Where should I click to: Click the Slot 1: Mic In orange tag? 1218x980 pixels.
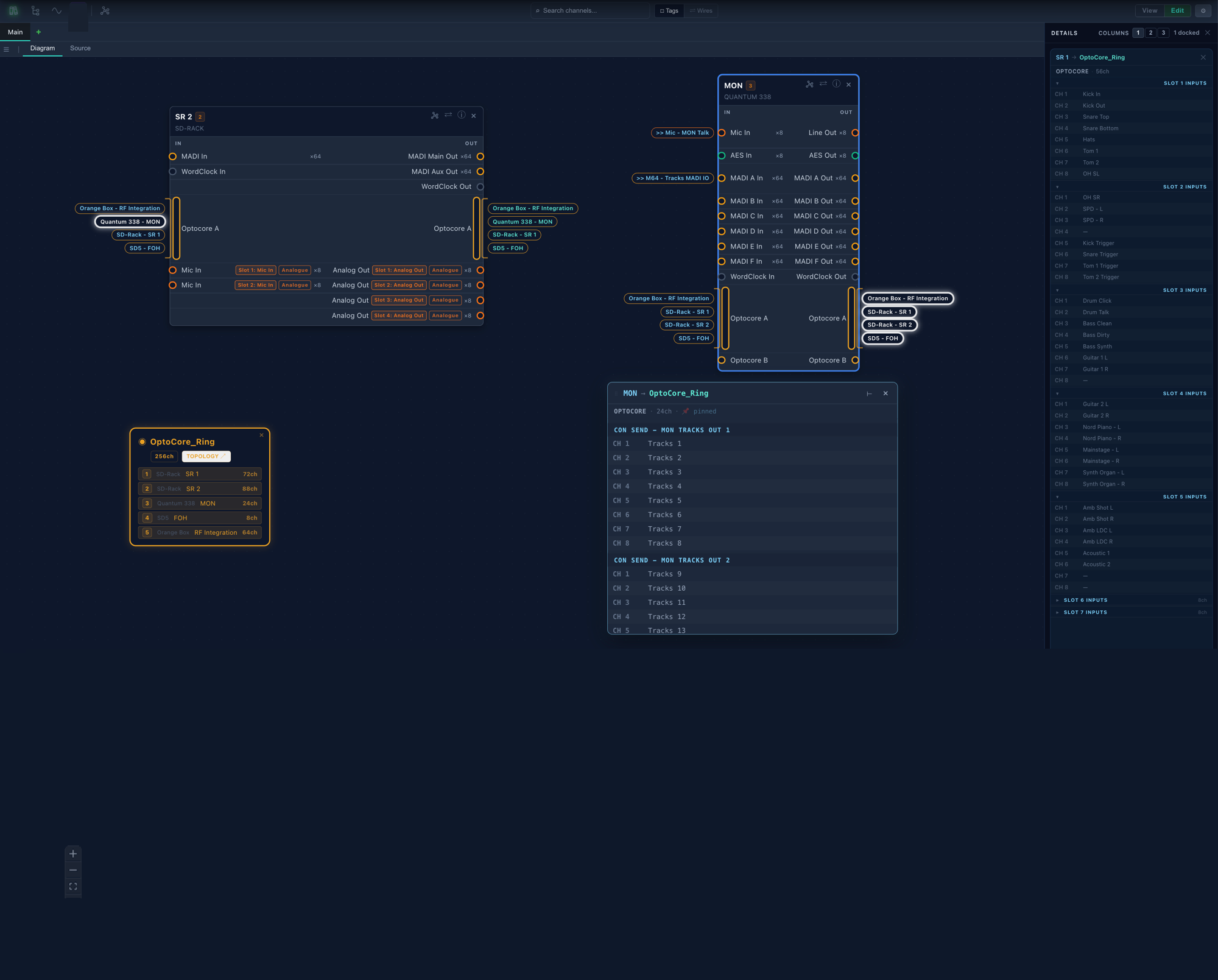click(x=256, y=270)
